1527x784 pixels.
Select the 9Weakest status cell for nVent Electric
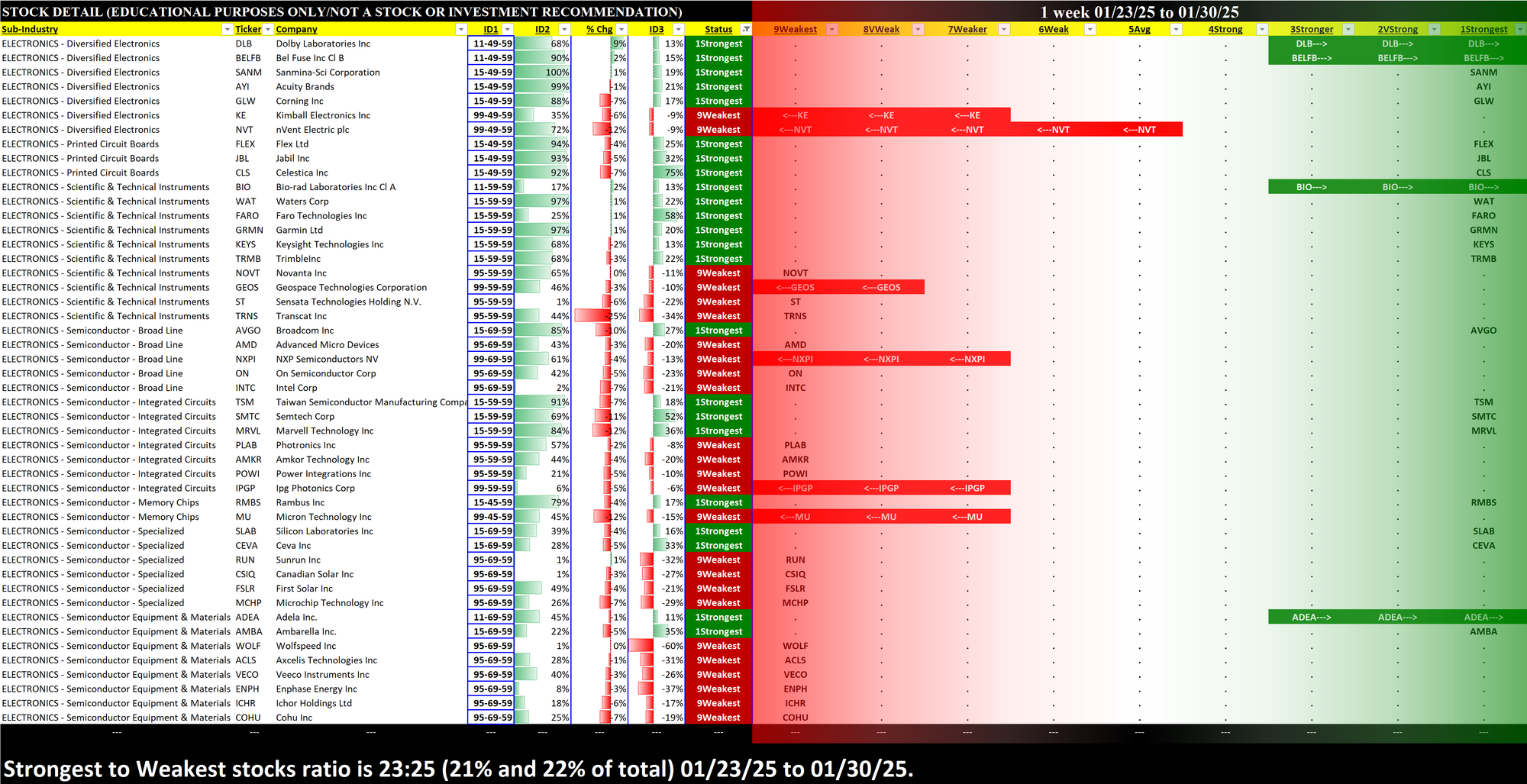point(718,130)
